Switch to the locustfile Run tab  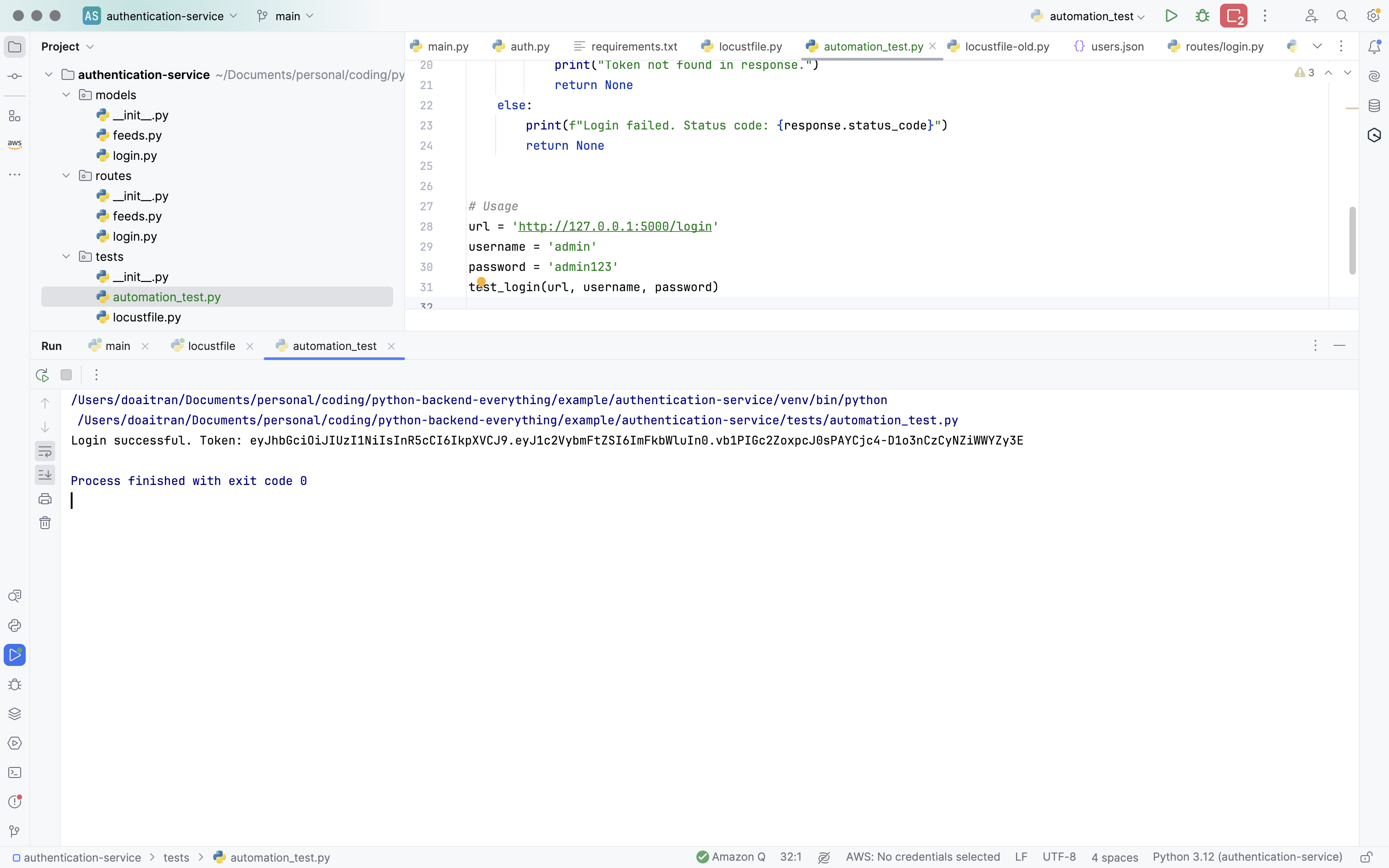[204, 346]
